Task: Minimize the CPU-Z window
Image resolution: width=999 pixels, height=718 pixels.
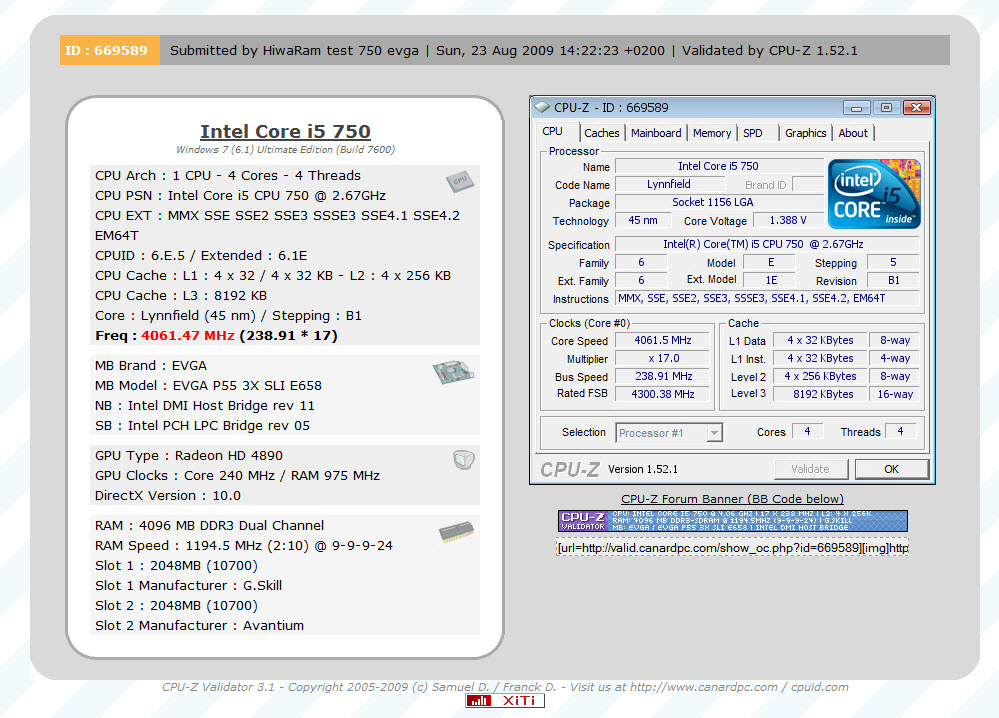Action: coord(856,108)
